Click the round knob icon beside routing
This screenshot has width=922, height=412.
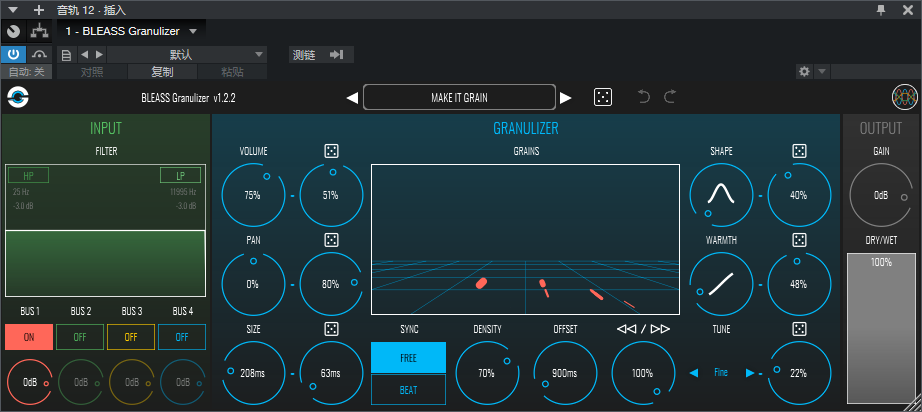click(x=14, y=31)
